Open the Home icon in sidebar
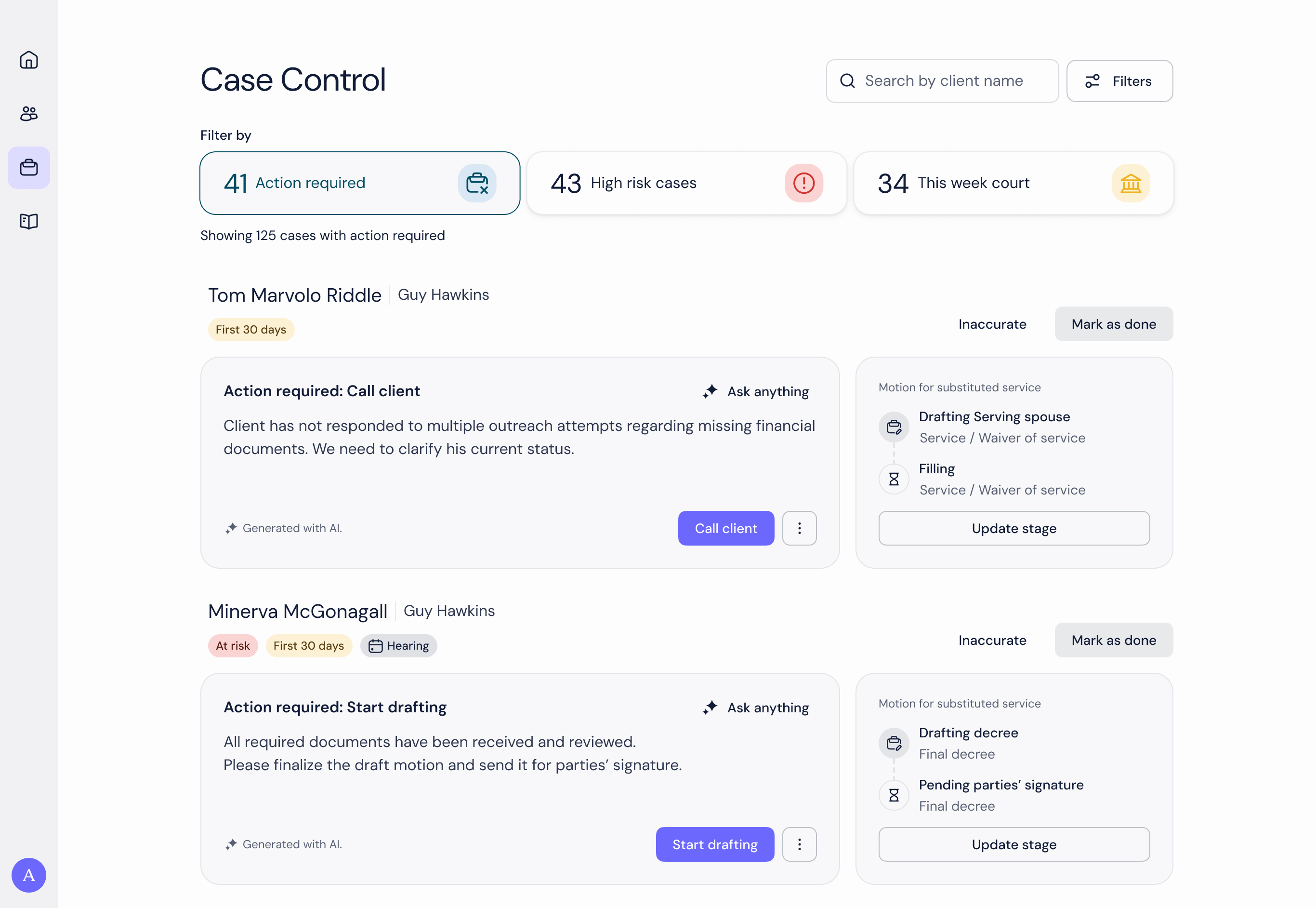The image size is (1316, 908). click(28, 60)
